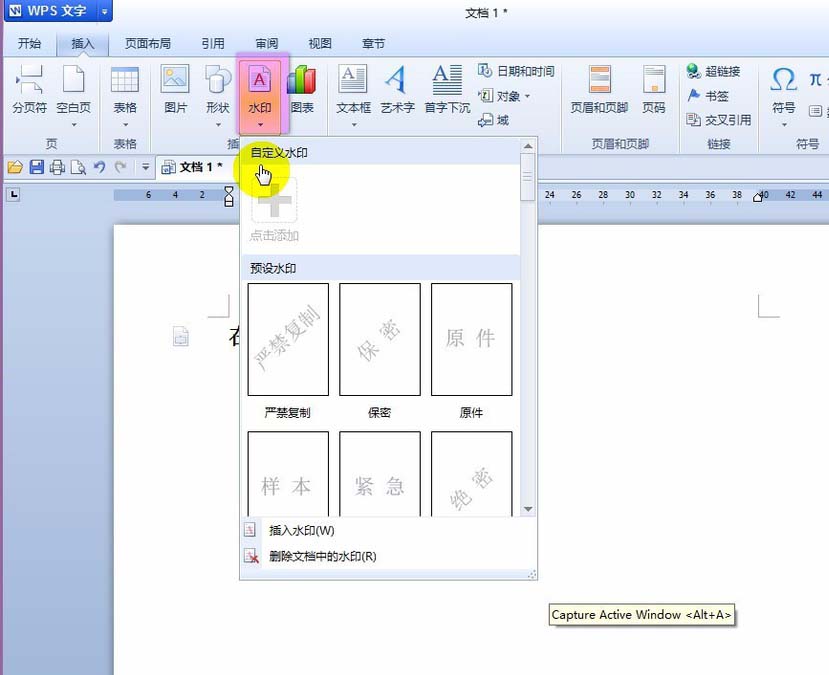Redo the last action
The height and width of the screenshot is (675, 829).
coord(121,168)
